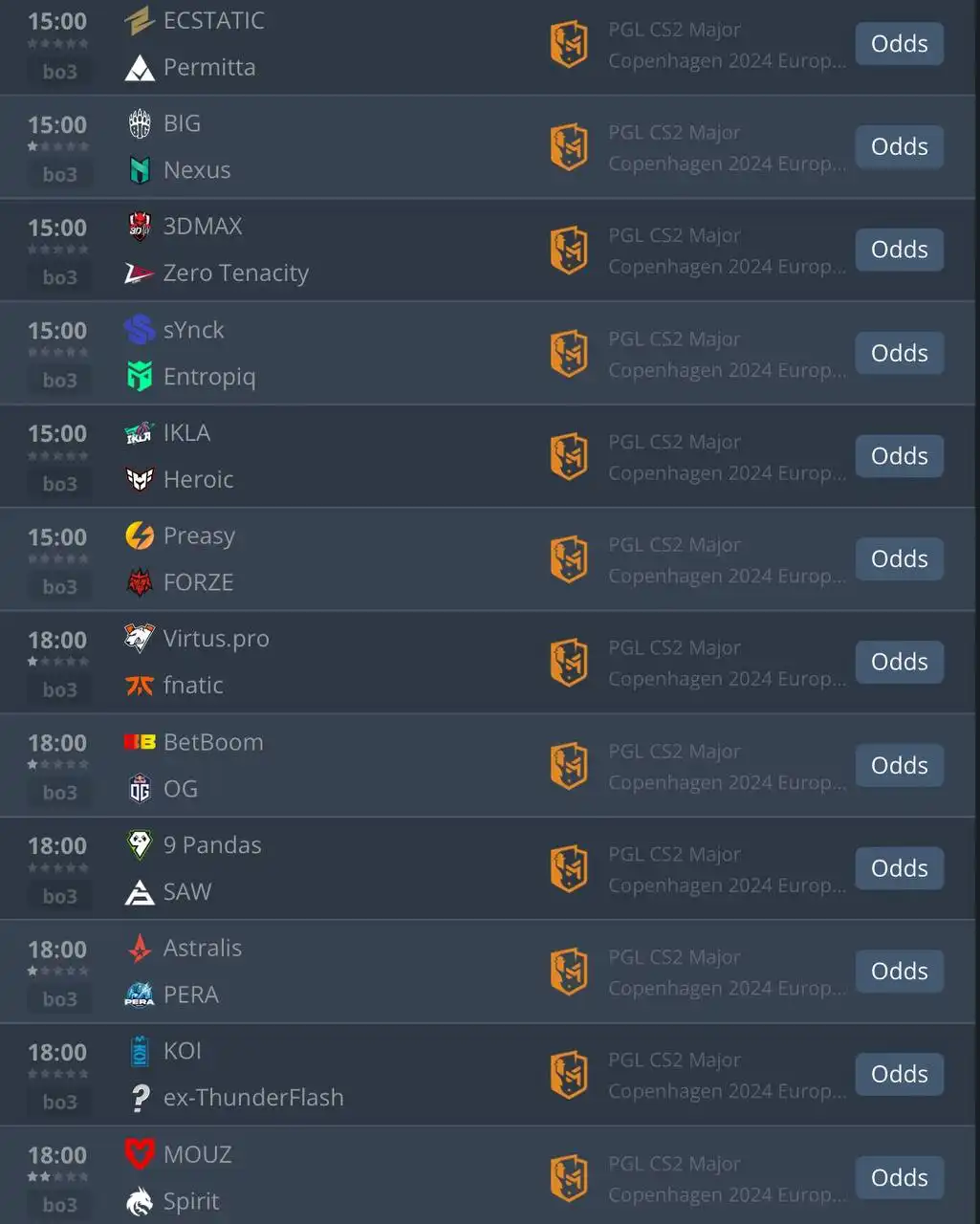The width and height of the screenshot is (980, 1224).
Task: Click the 9 Pandas panda logo
Action: pos(140,845)
